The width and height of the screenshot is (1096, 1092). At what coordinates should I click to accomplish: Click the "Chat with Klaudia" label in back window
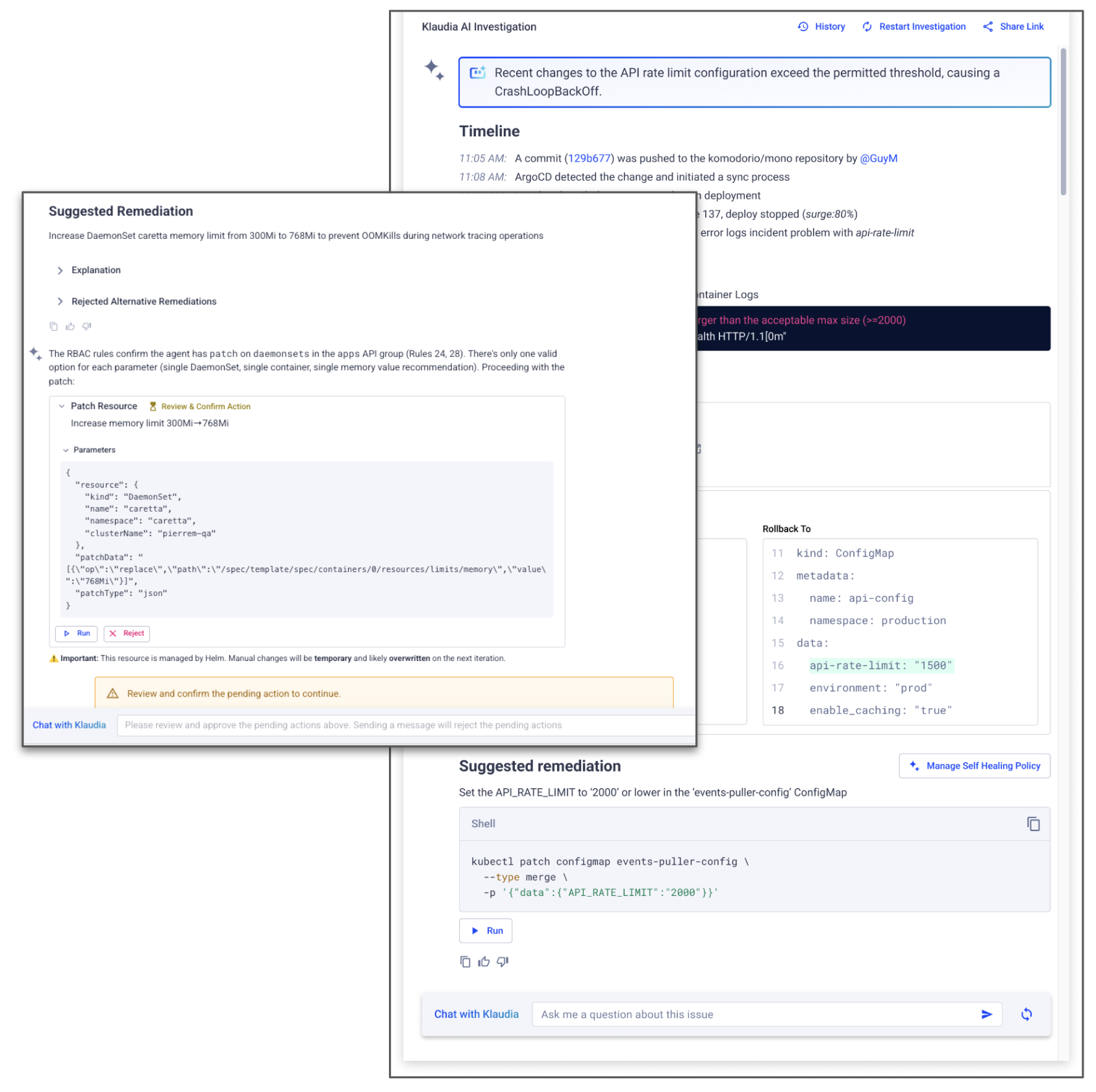click(477, 1015)
